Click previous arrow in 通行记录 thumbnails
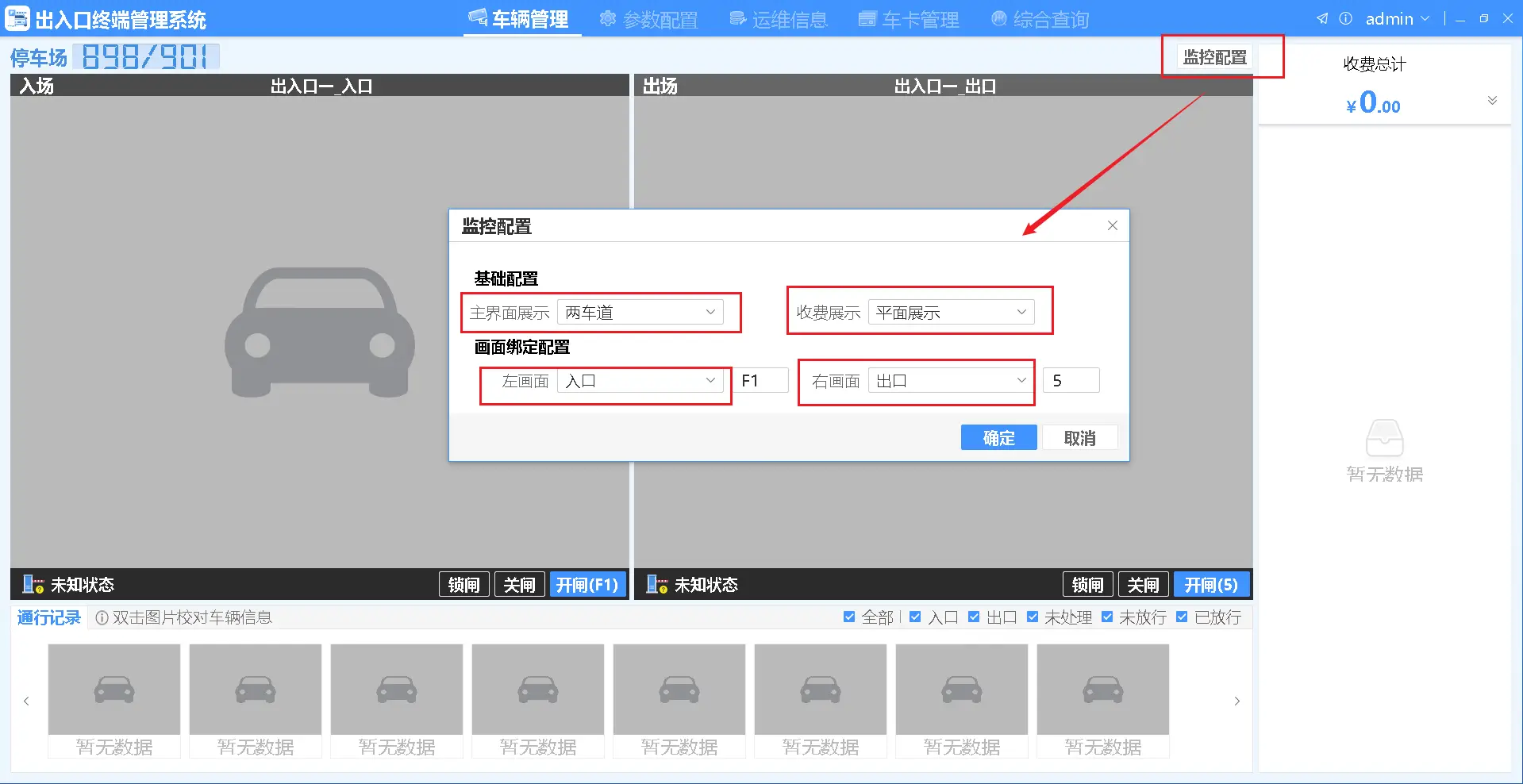 [x=26, y=701]
